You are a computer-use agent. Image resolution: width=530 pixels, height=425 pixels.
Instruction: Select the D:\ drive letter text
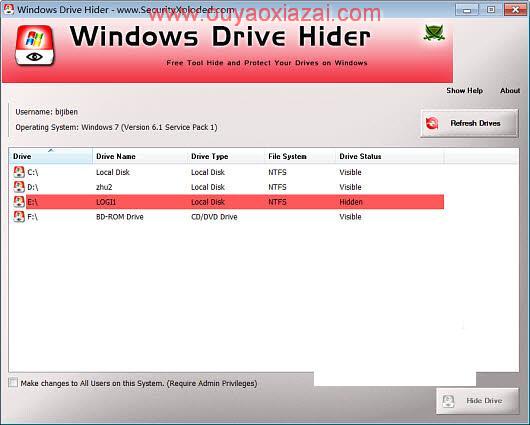point(33,187)
